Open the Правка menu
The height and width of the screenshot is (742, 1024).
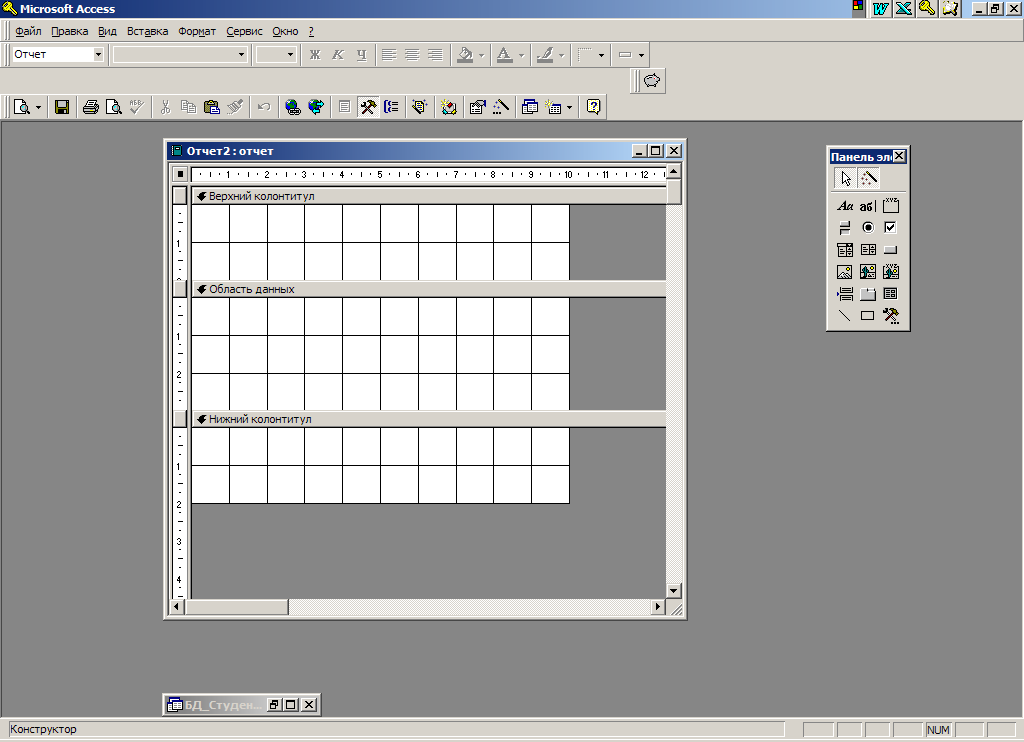(70, 31)
